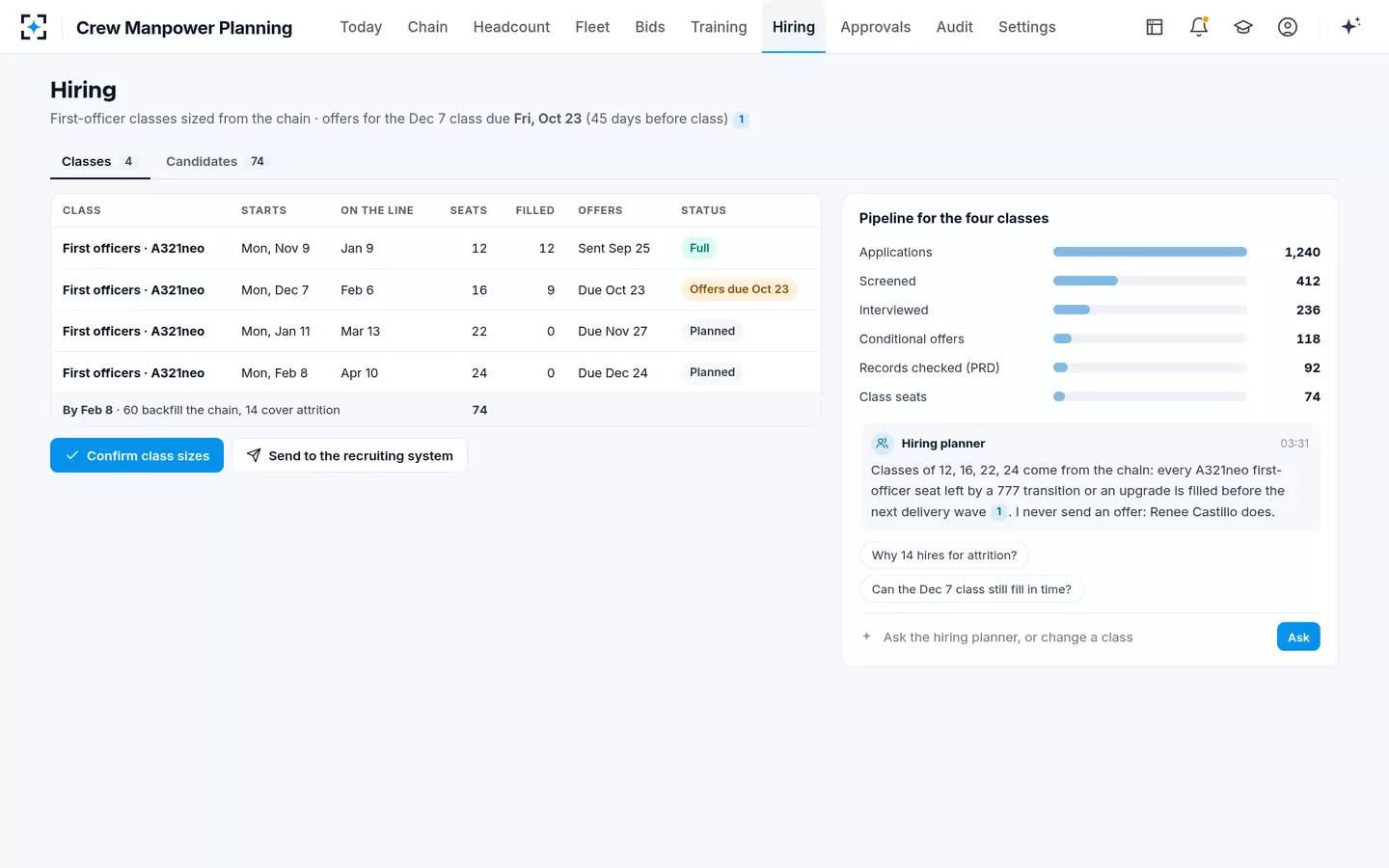
Task: Click the graduation cap icon
Action: tap(1243, 27)
